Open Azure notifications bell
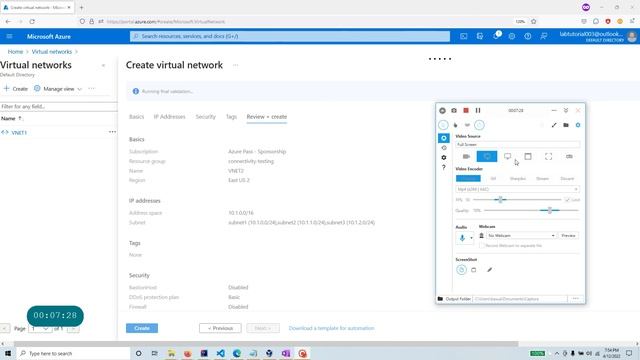This screenshot has width=640, height=360. [x=496, y=36]
